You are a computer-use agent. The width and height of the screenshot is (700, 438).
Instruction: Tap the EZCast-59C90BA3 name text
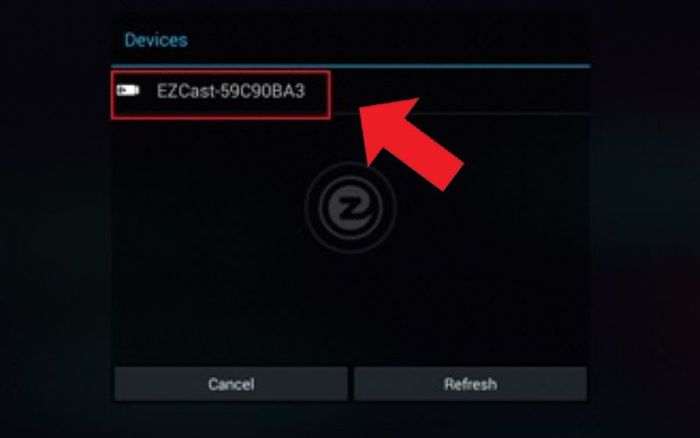pos(231,91)
